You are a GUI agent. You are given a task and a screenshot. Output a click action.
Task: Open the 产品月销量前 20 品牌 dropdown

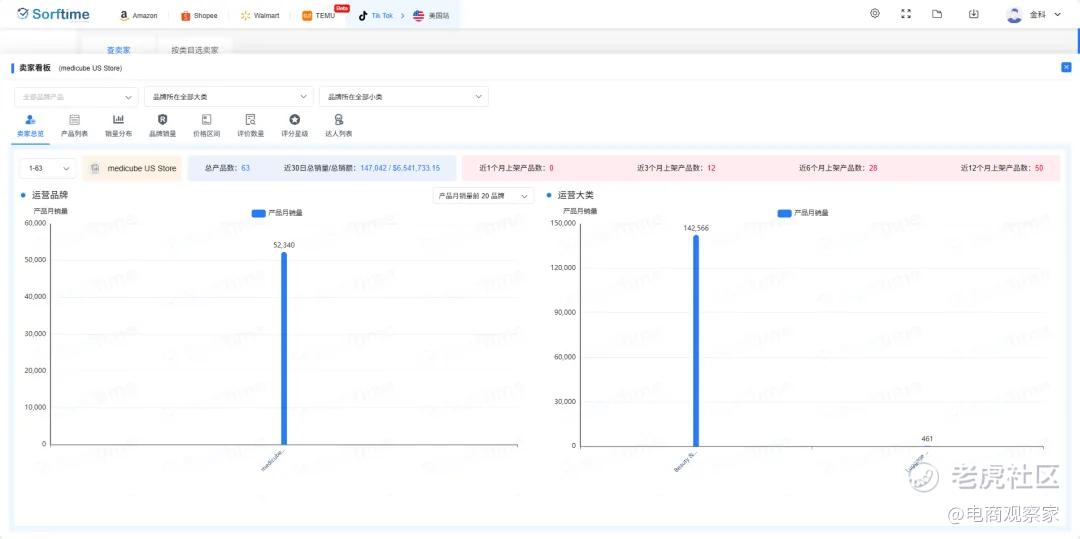[x=483, y=196]
